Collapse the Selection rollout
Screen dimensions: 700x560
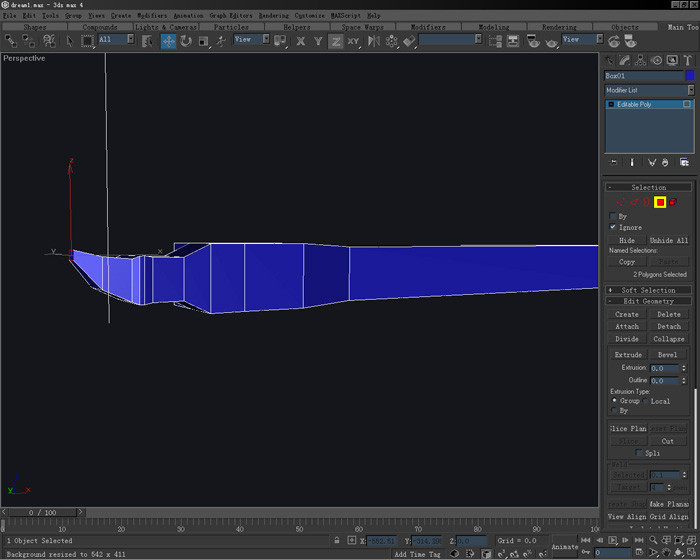(x=648, y=187)
